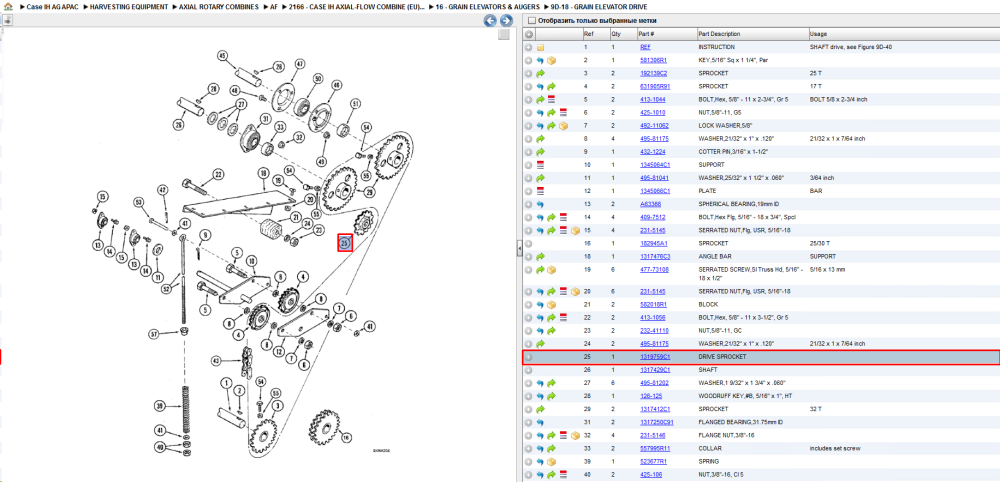Click package icon in BLOCK 582018R1 row

coord(551,305)
